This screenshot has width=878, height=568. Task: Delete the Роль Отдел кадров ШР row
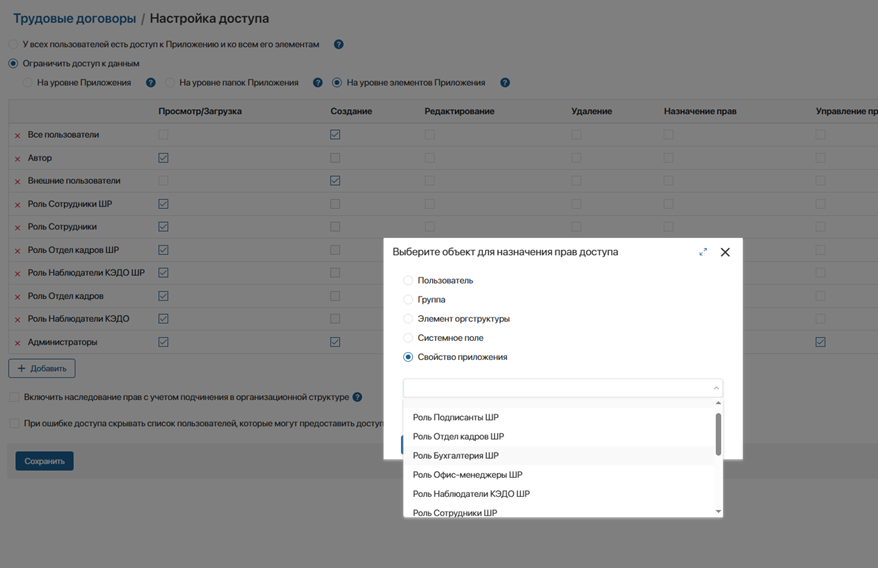click(x=17, y=251)
